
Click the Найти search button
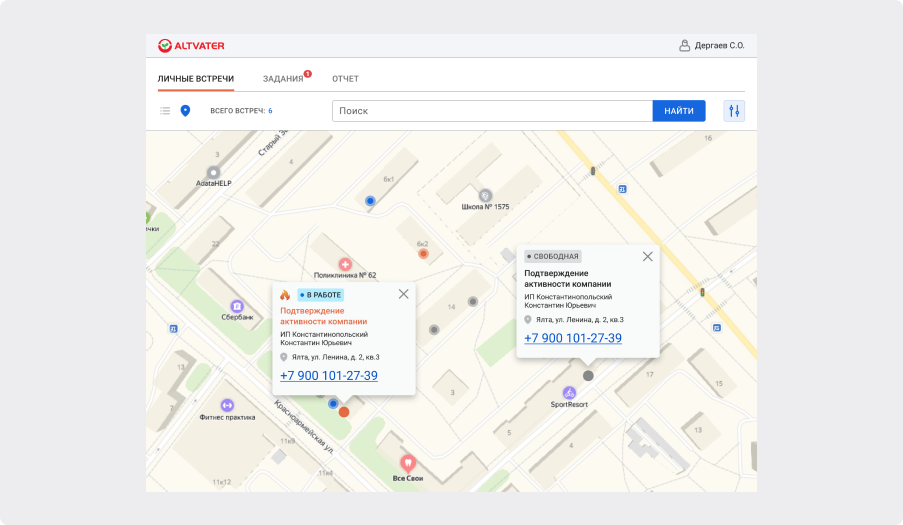pos(679,111)
